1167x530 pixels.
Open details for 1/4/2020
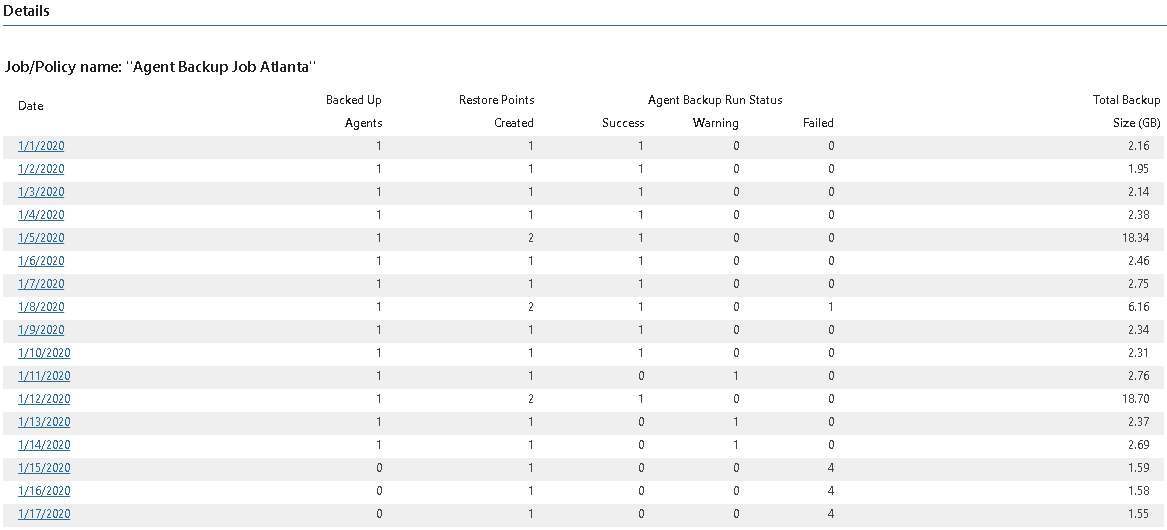(41, 215)
